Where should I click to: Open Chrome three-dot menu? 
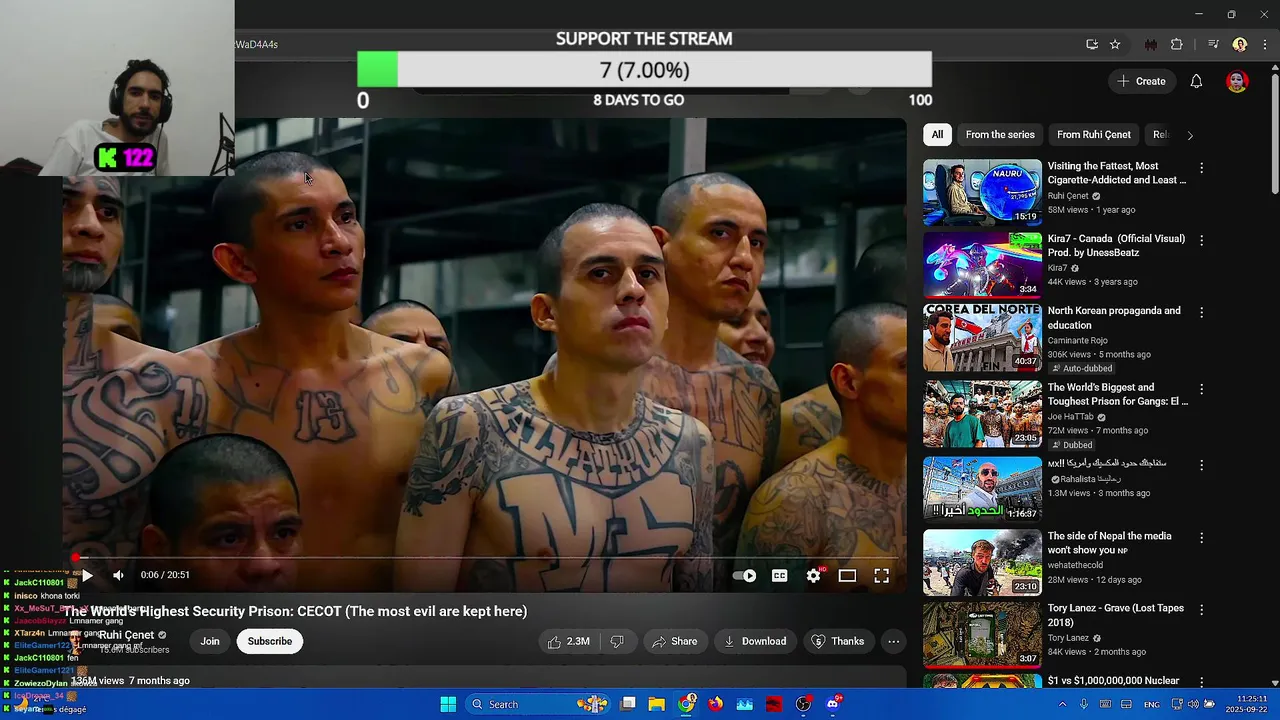(1265, 44)
